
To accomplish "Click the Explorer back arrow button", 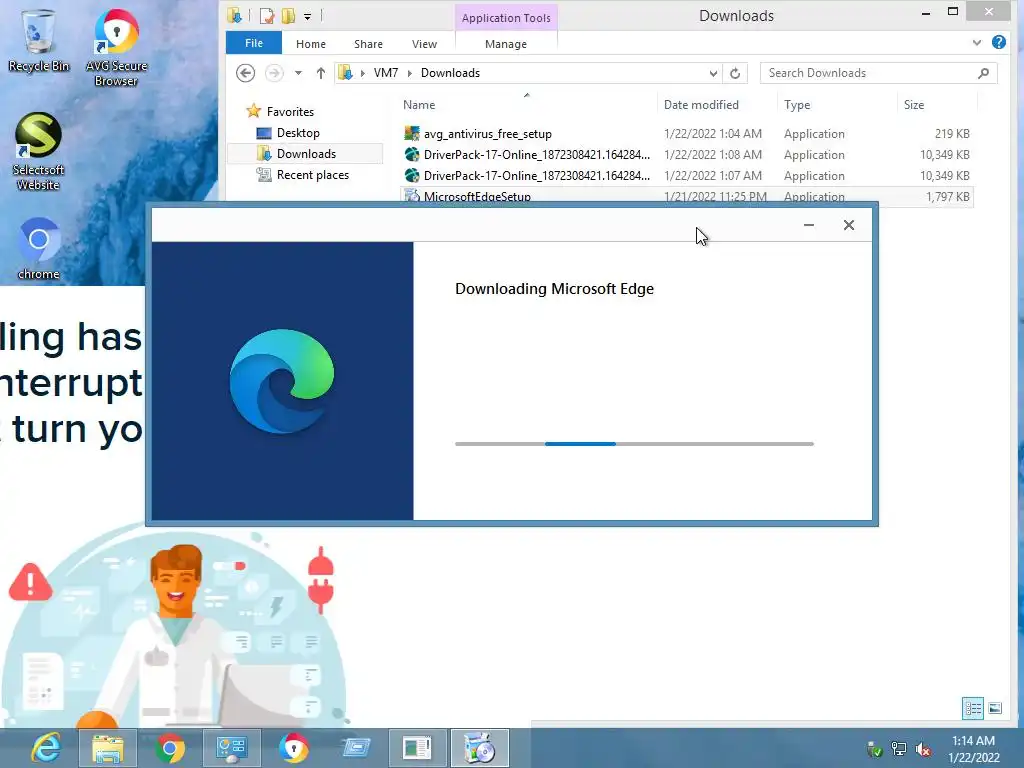I will pos(246,73).
